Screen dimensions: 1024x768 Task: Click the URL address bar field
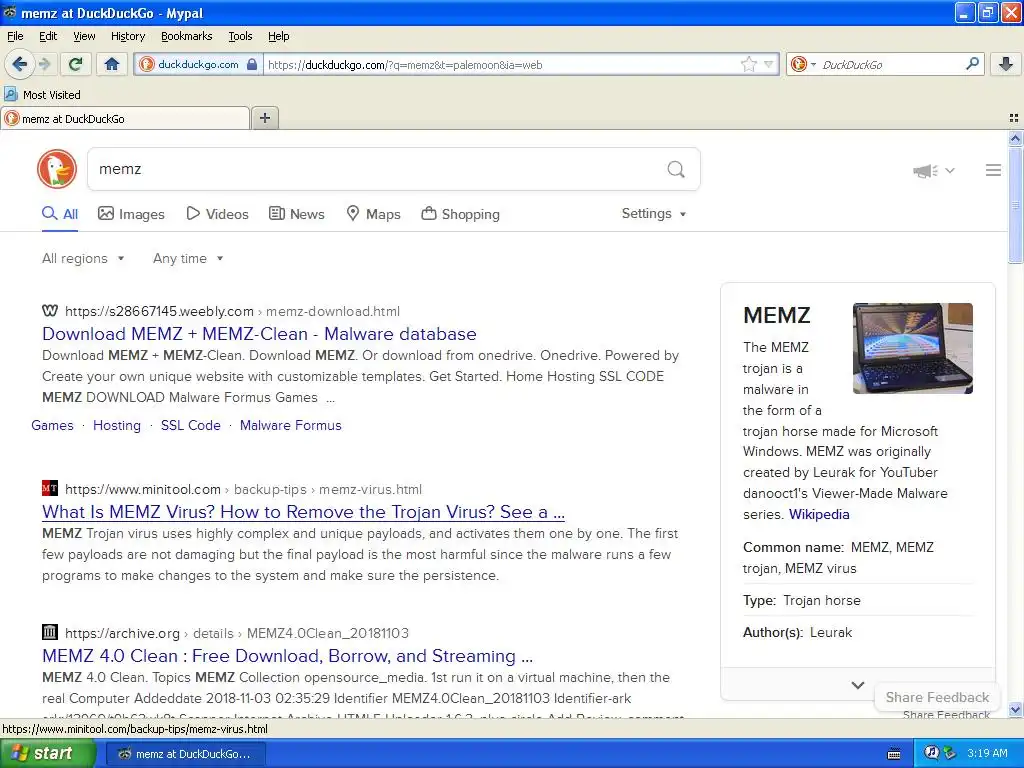(502, 64)
